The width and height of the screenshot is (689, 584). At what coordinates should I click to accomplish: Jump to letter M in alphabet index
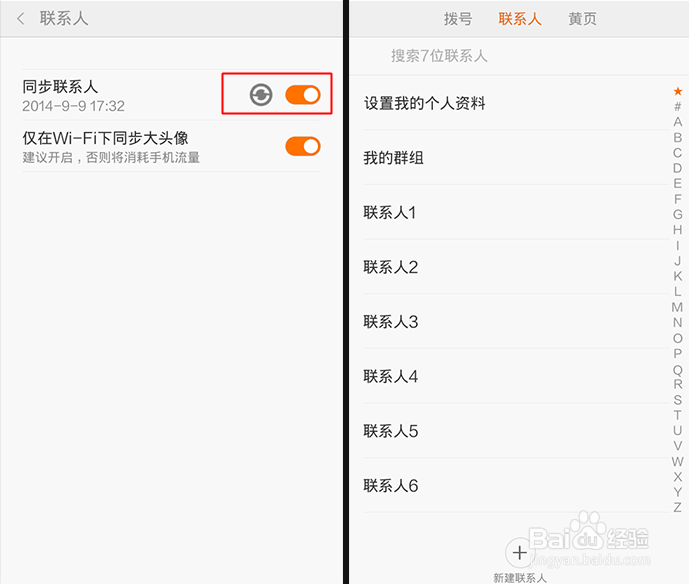point(678,307)
